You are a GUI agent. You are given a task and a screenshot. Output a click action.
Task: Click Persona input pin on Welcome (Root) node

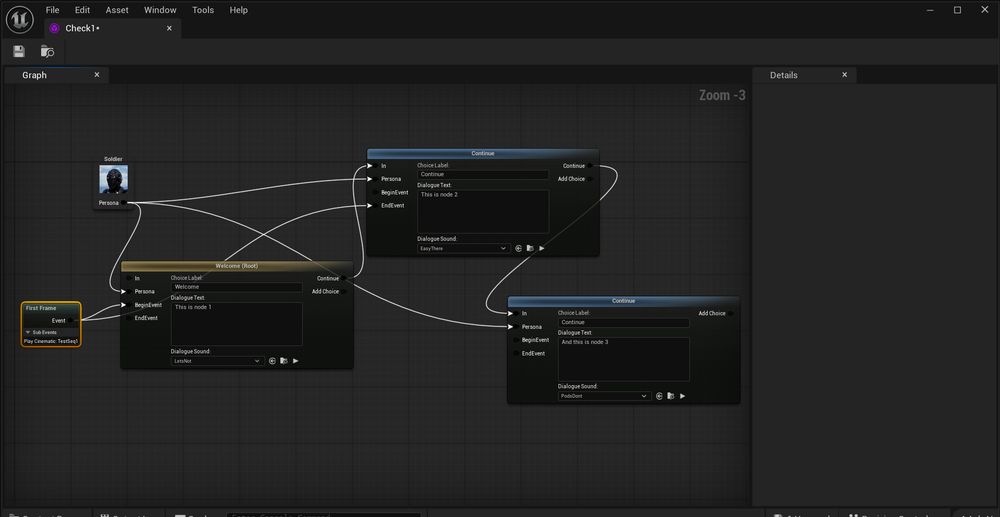pyautogui.click(x=129, y=291)
